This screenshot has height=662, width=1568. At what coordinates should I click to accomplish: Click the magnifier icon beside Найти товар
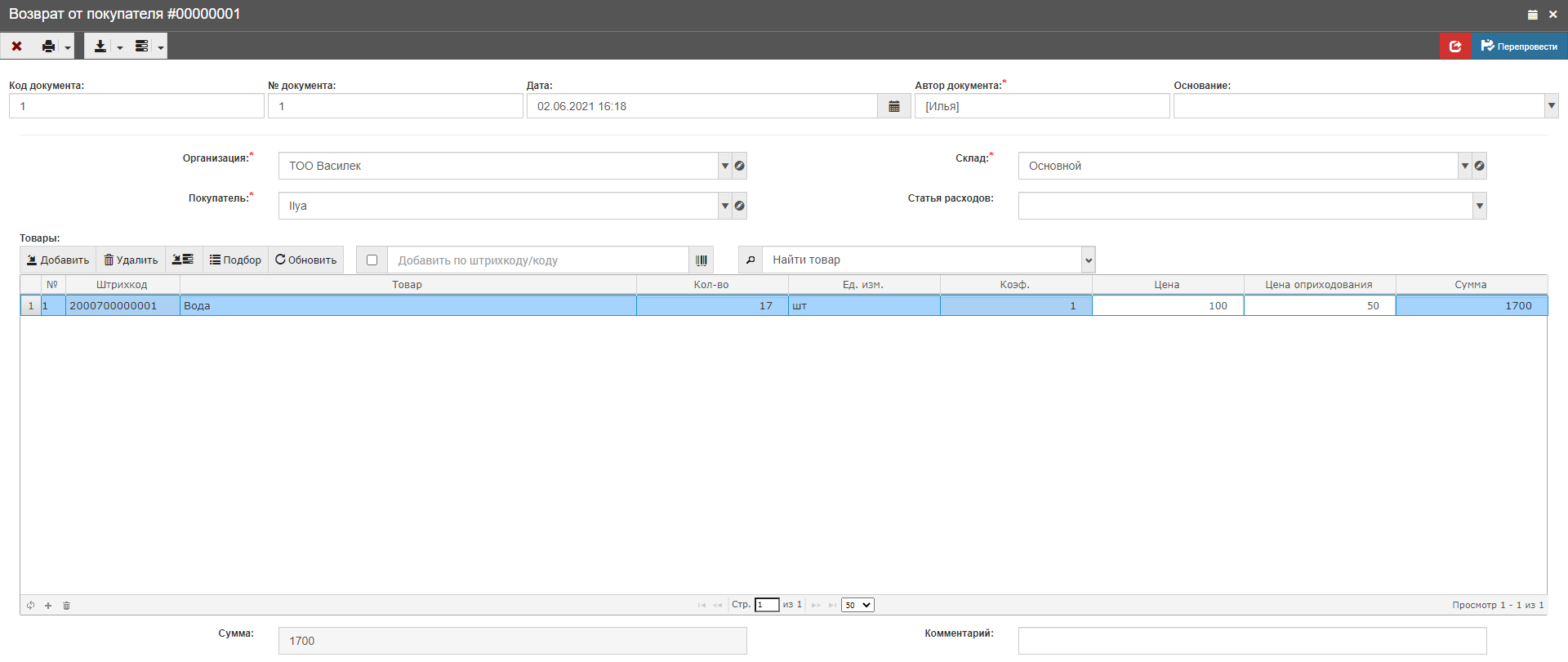pyautogui.click(x=751, y=260)
